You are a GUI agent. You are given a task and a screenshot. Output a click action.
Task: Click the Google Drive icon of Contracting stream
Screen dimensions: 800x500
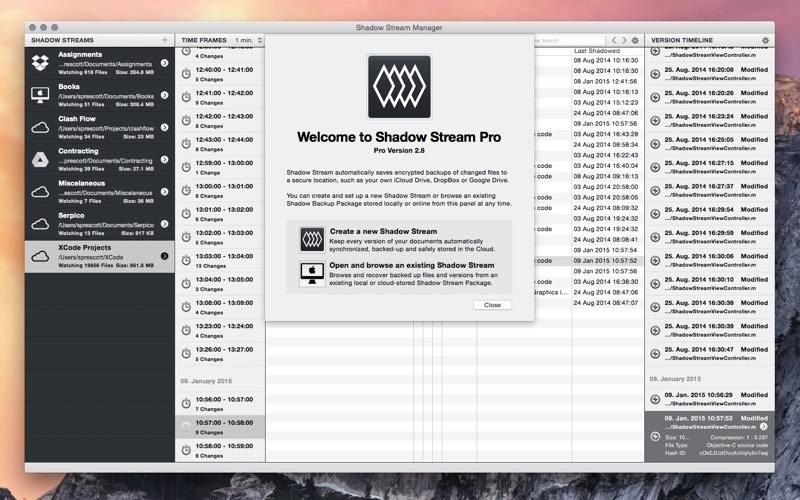(x=40, y=160)
